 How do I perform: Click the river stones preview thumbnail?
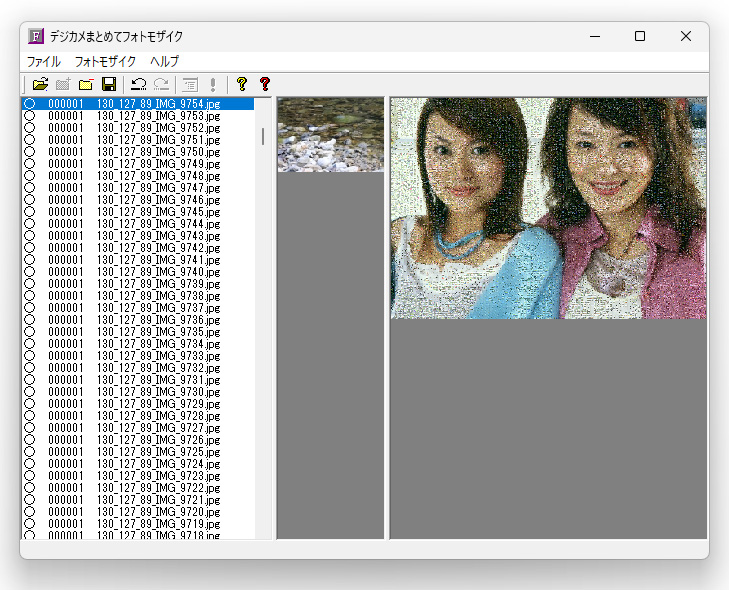(331, 134)
